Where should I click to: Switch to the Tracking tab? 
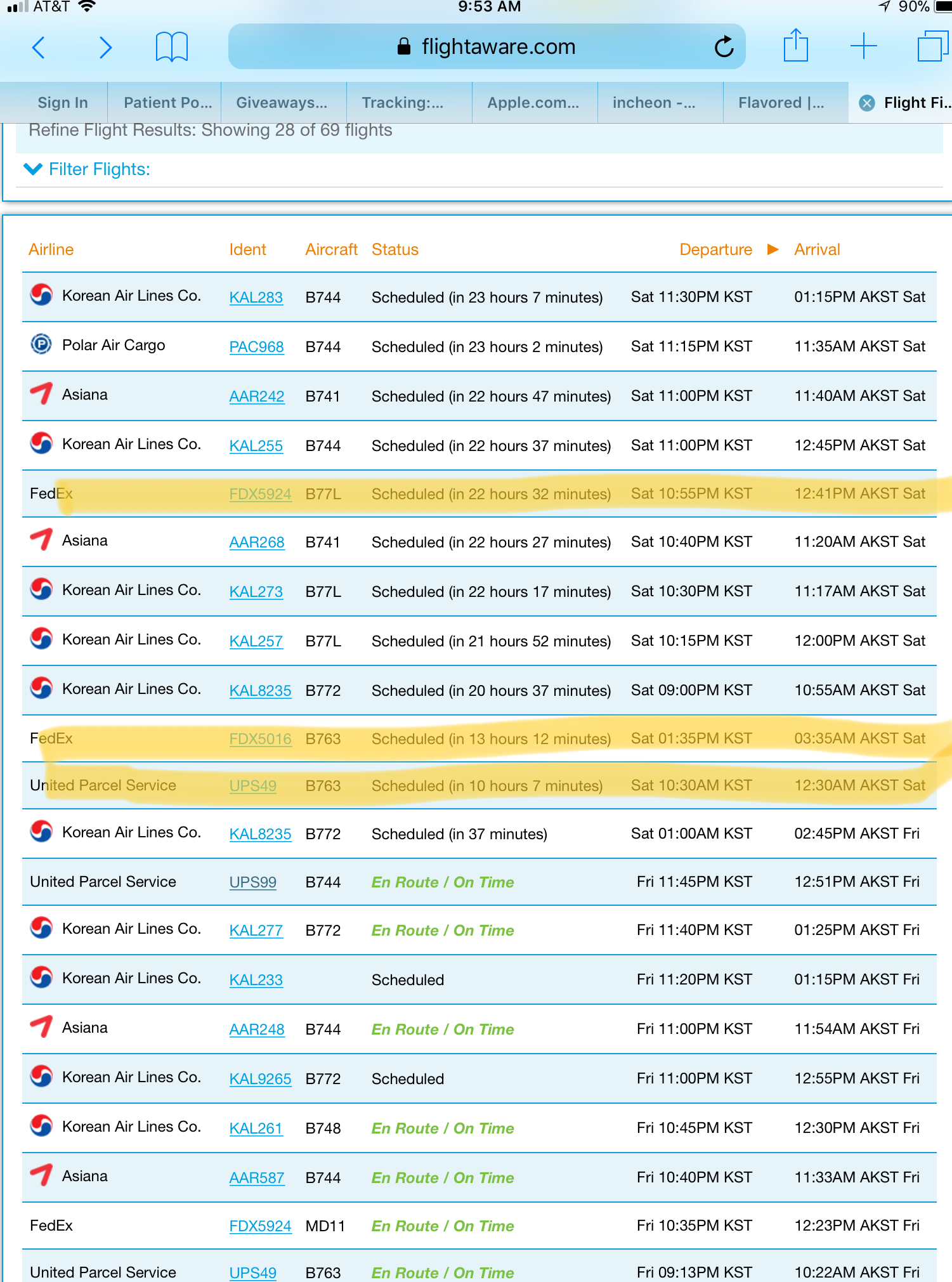[x=402, y=103]
